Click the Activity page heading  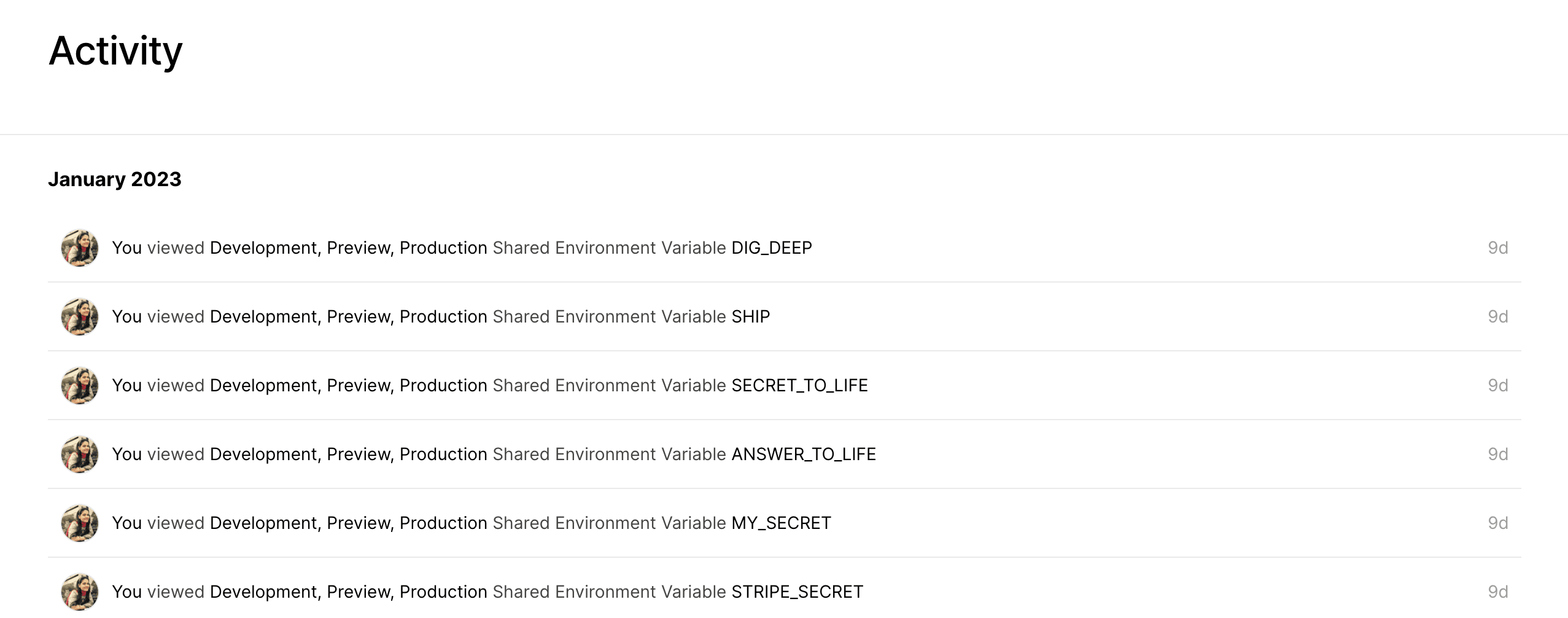coord(115,51)
